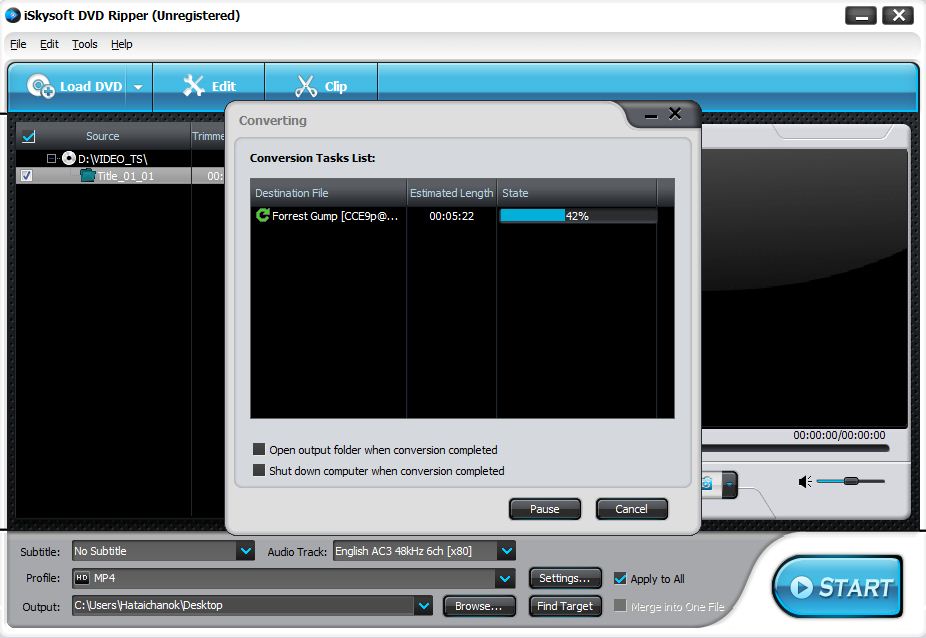Open the Subtitle dropdown

coord(246,551)
